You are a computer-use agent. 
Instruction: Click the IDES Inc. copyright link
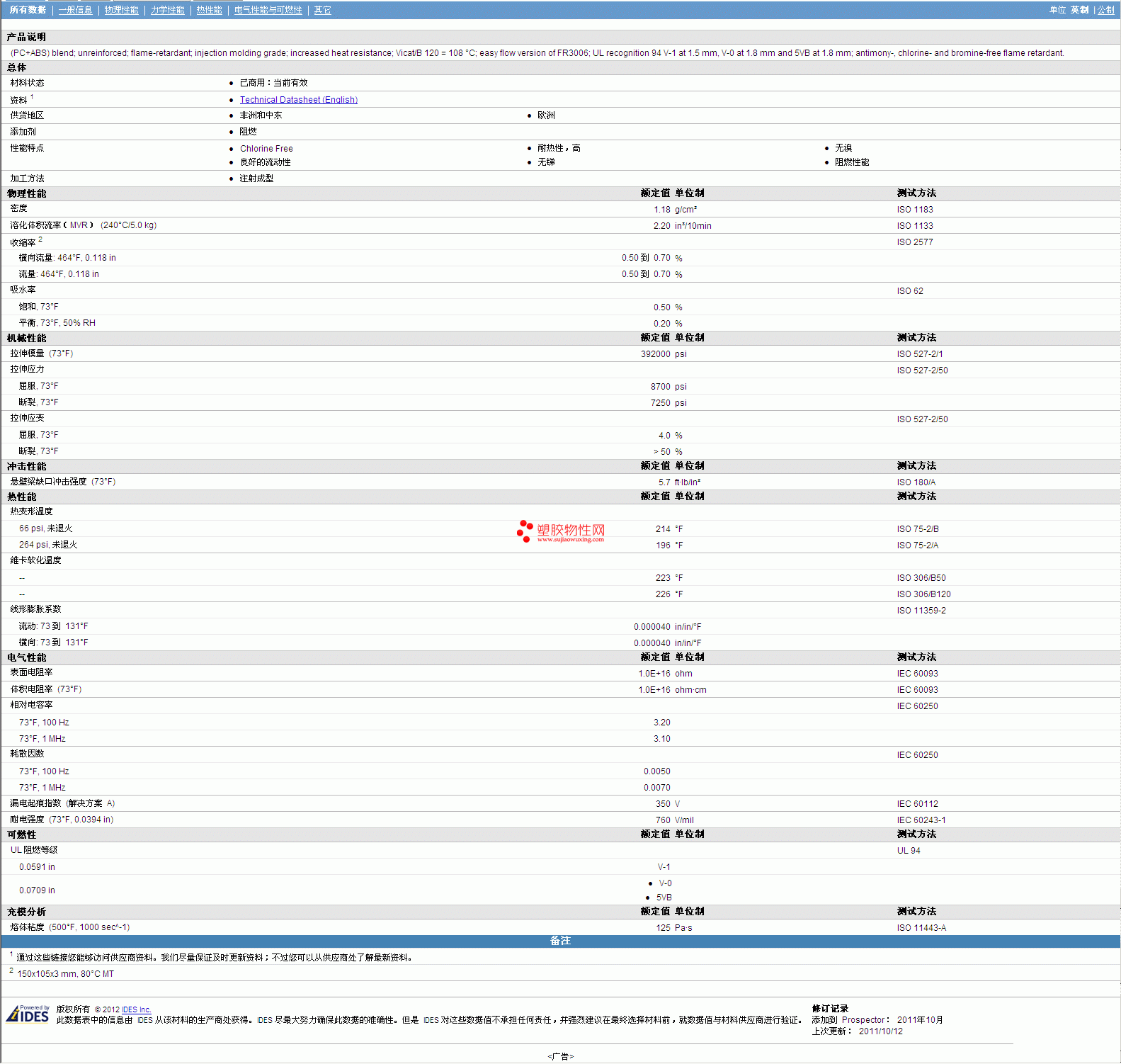[x=136, y=1009]
